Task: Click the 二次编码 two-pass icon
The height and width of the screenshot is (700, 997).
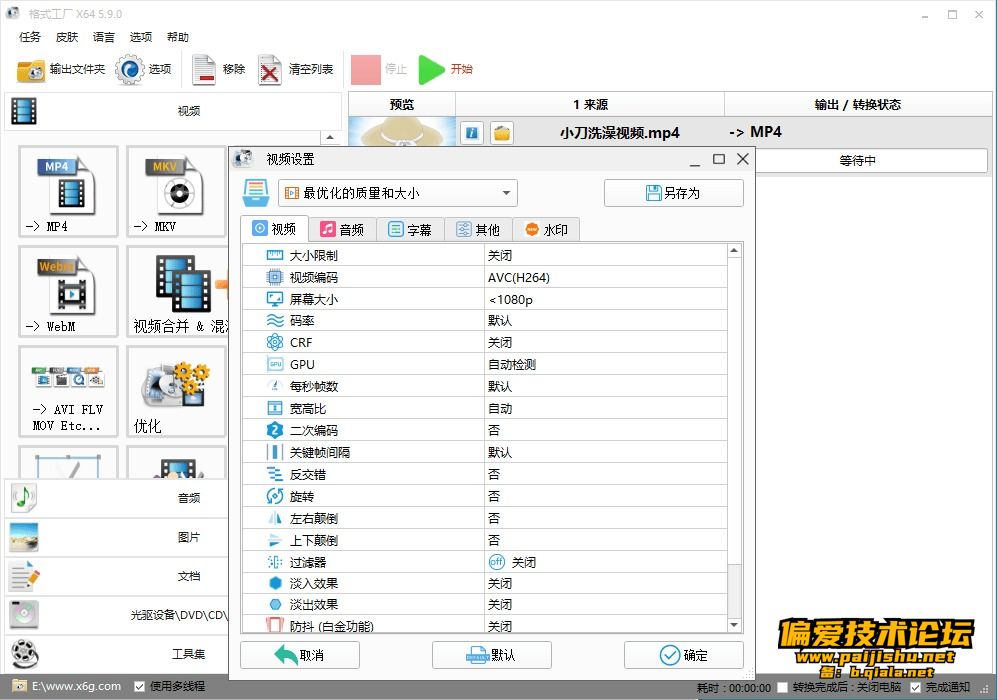Action: [275, 430]
